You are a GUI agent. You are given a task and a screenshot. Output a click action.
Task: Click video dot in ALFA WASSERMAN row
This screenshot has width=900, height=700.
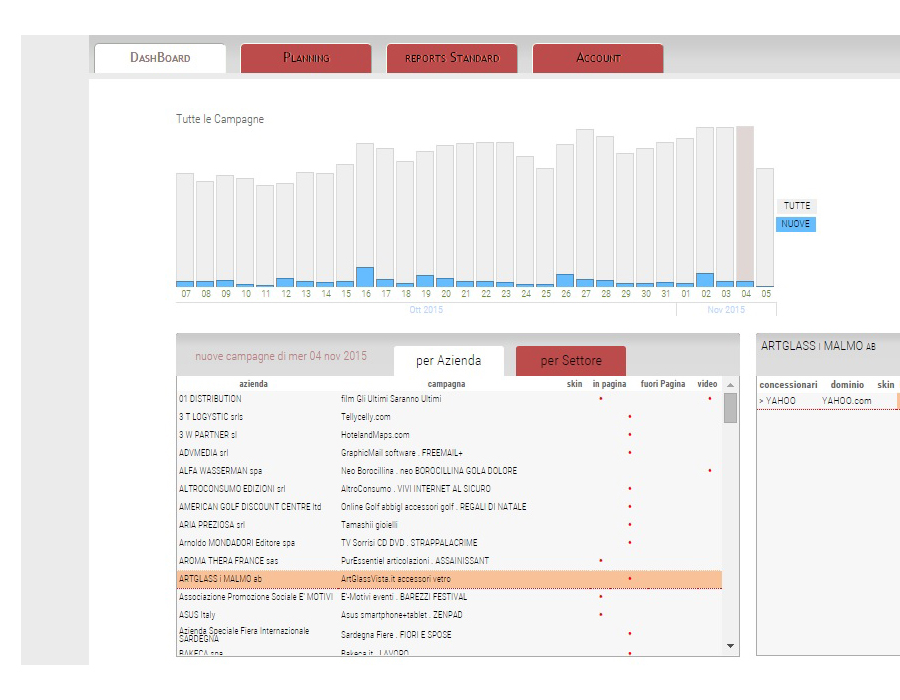point(709,470)
